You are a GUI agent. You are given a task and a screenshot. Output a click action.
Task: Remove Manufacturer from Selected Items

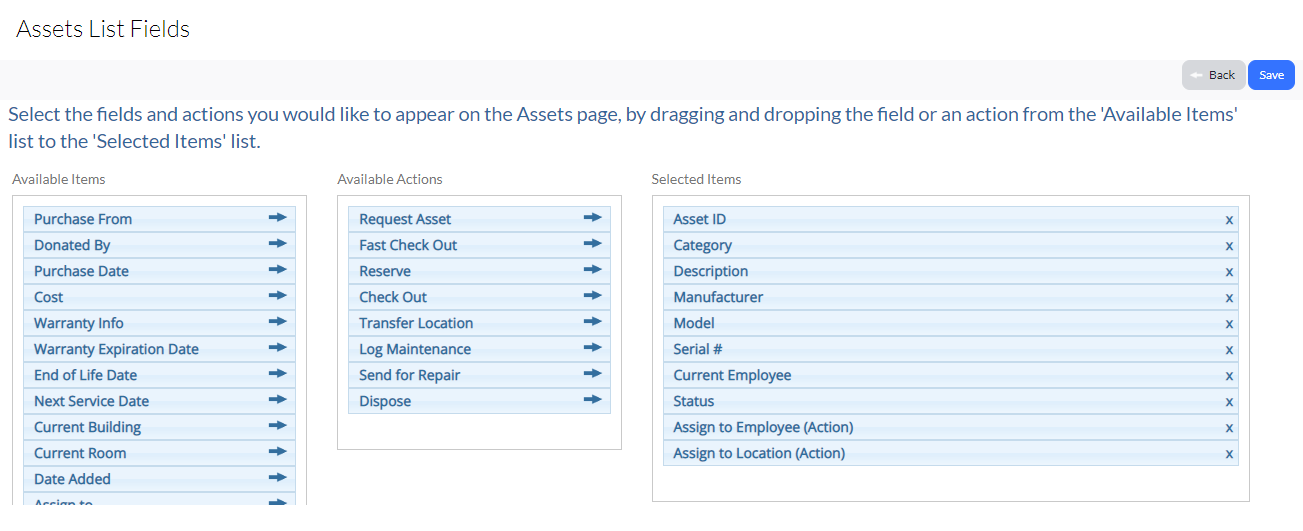point(1229,298)
